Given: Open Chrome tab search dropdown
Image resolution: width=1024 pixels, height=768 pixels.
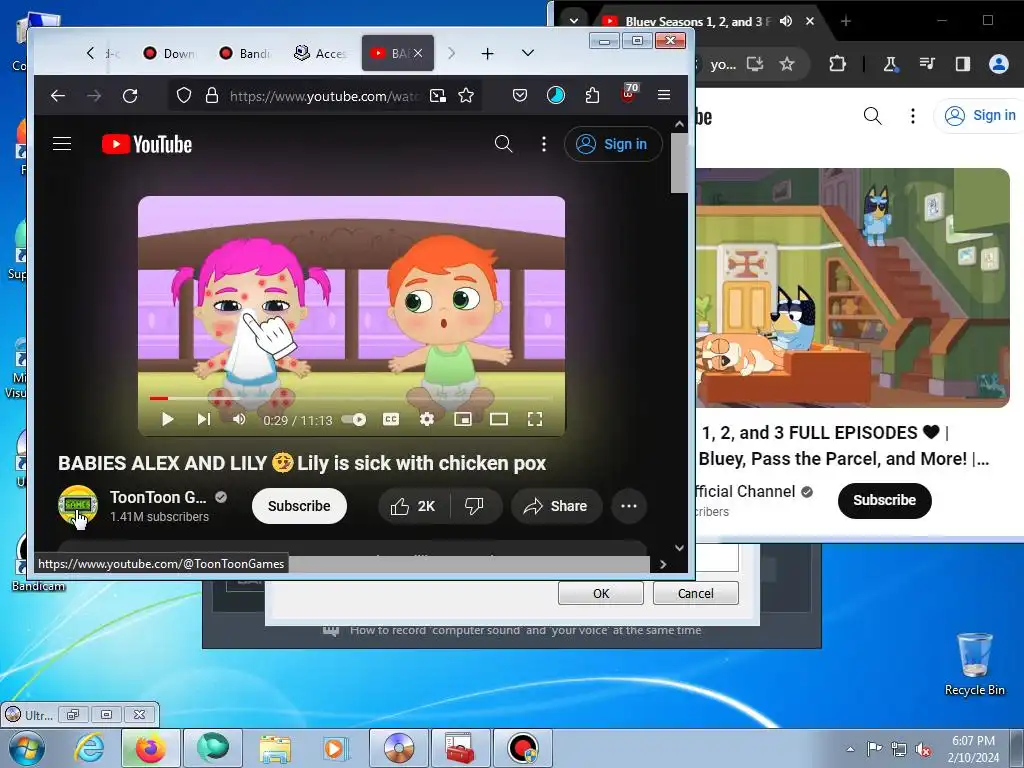Looking at the screenshot, I should pos(574,21).
